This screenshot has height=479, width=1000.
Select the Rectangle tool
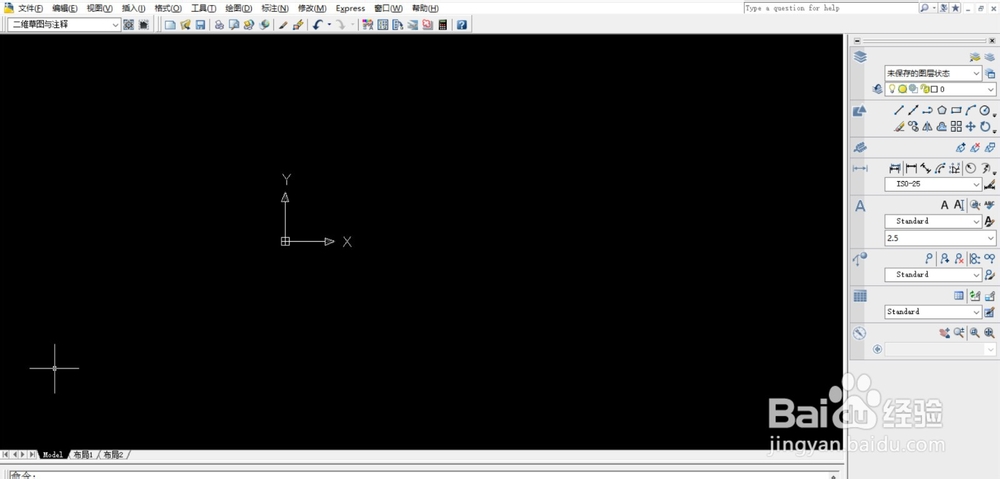pos(956,110)
